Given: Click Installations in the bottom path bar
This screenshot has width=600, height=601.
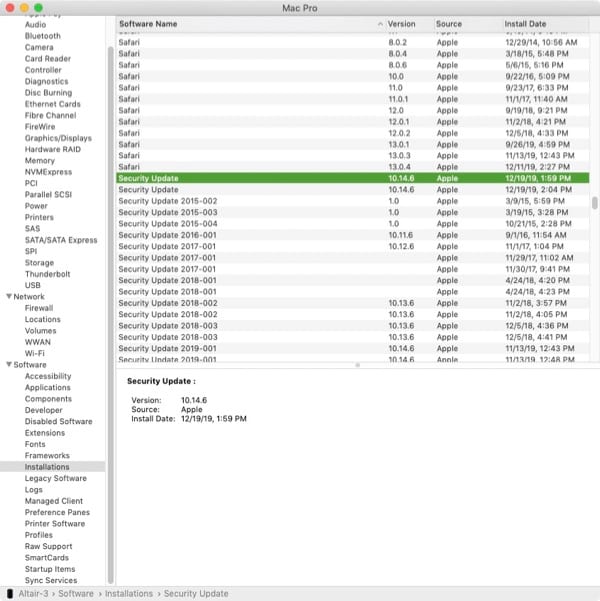Looking at the screenshot, I should pos(129,593).
